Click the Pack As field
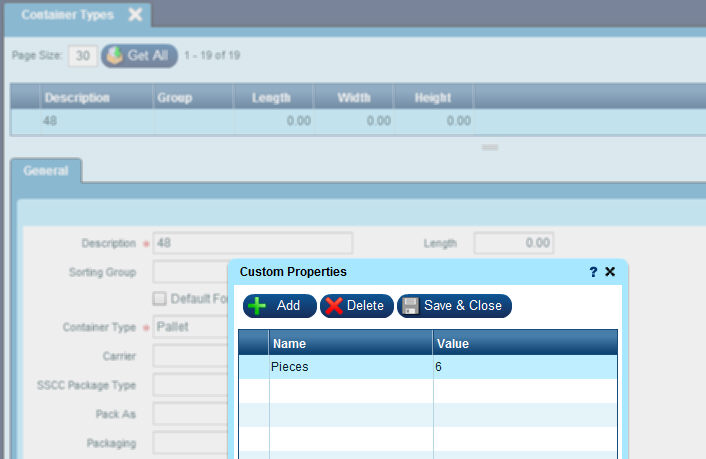This screenshot has height=459, width=706. tap(191, 414)
